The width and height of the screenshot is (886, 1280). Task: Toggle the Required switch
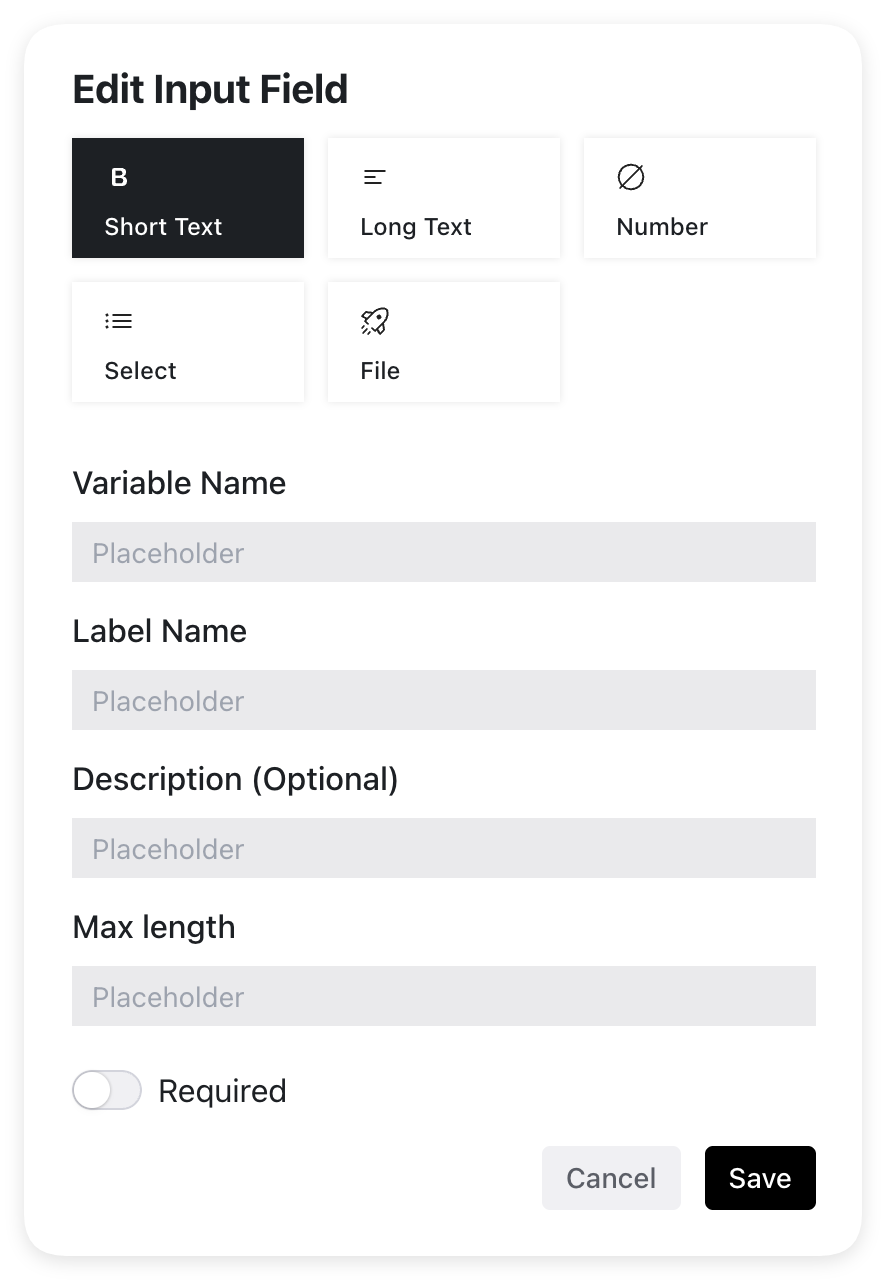(x=107, y=1091)
